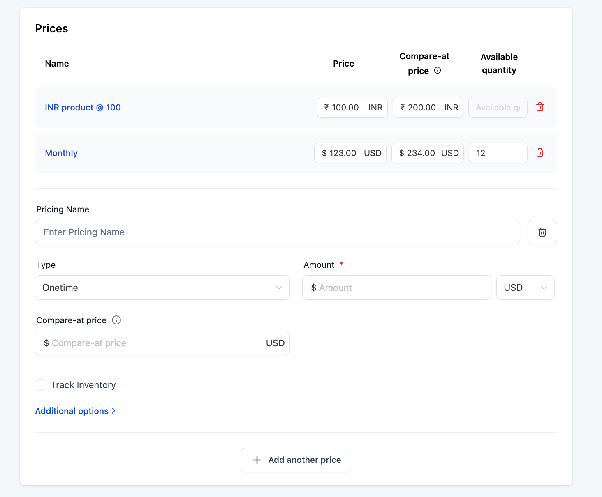The image size is (602, 497).
Task: Edit the $234.00 USD compare-at field
Action: click(x=427, y=153)
